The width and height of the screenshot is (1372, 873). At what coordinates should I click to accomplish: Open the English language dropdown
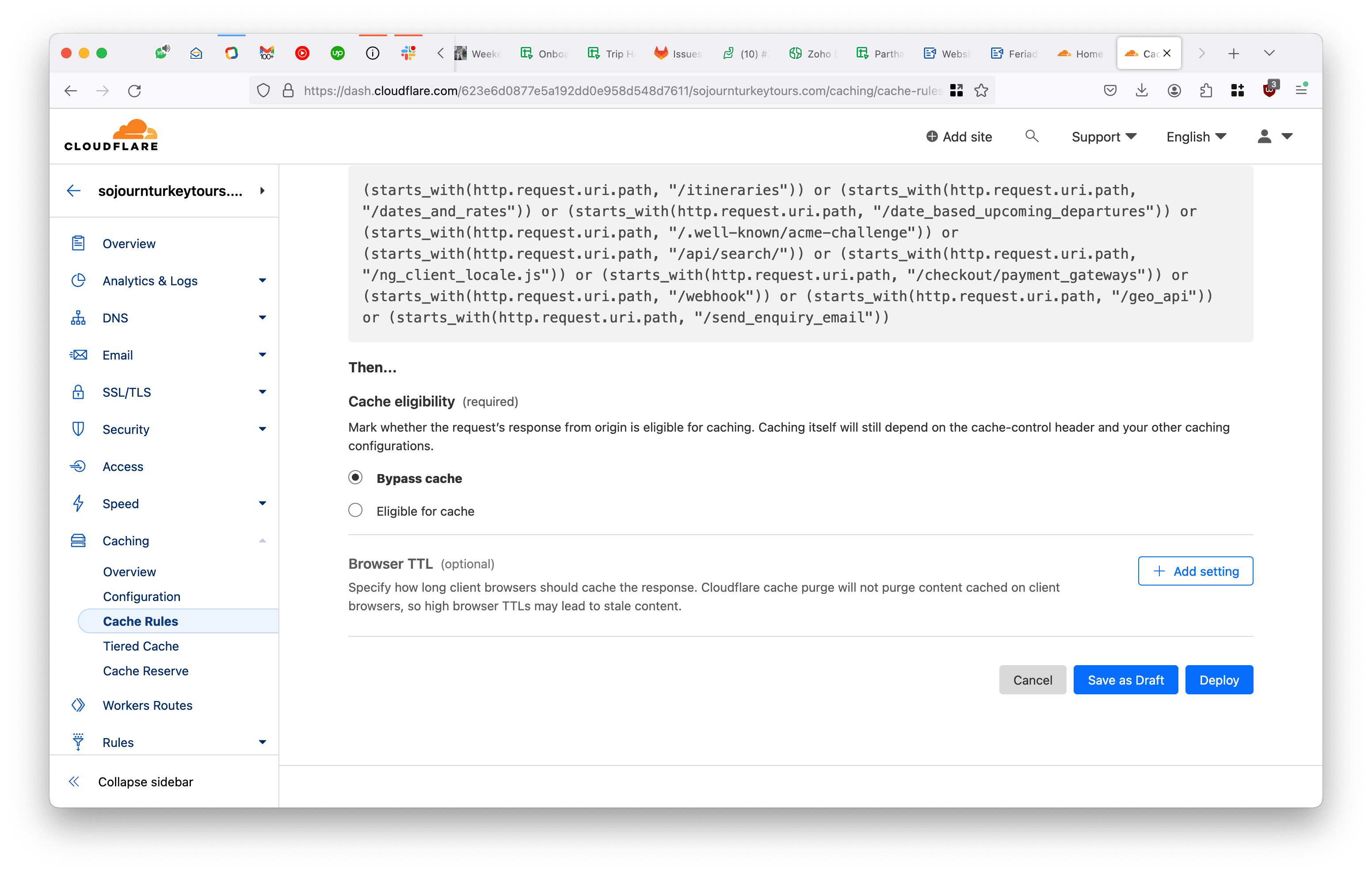click(x=1195, y=137)
